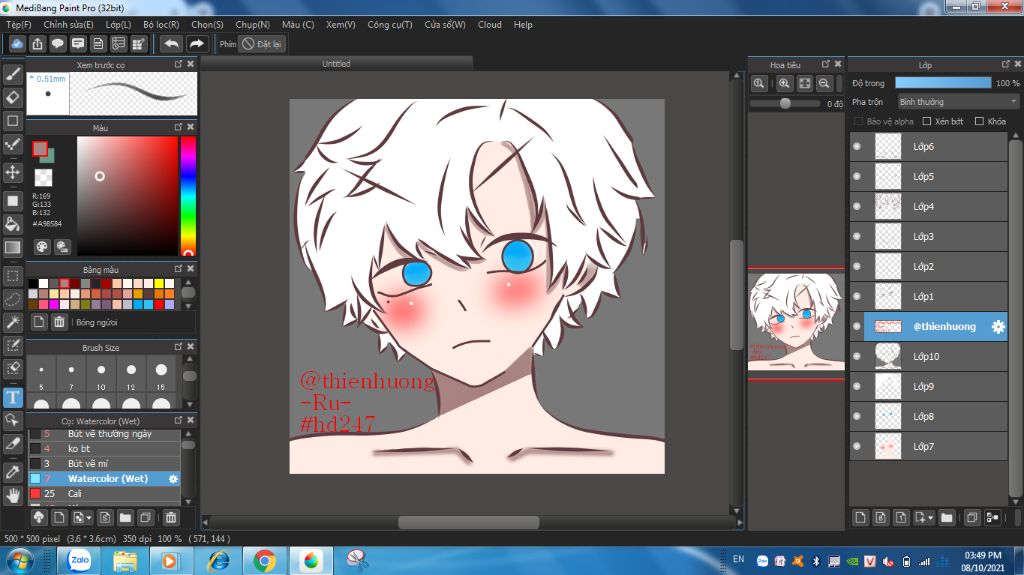Choose the Select Pen tool

pyautogui.click(x=13, y=346)
